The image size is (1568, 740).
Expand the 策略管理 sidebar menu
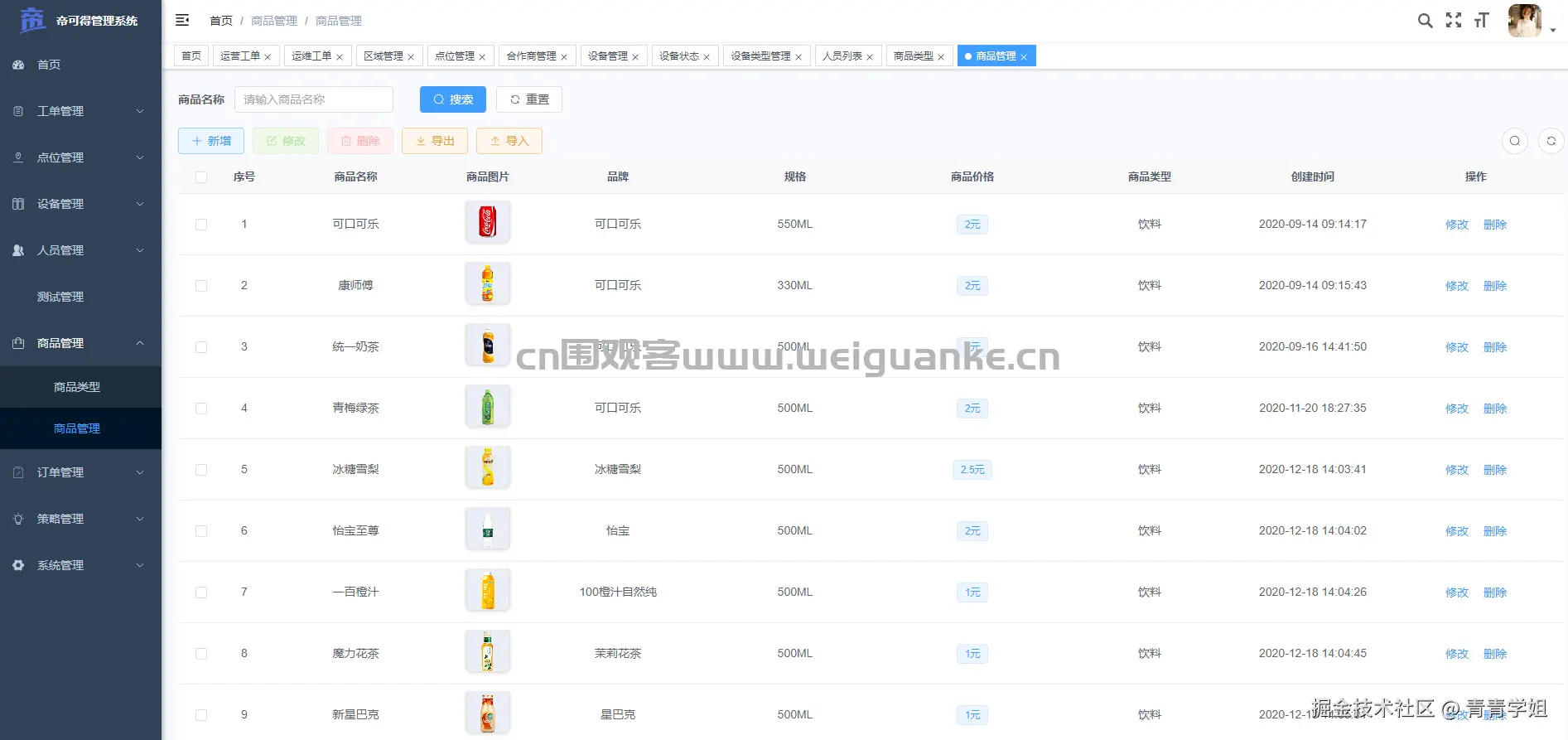pos(80,519)
